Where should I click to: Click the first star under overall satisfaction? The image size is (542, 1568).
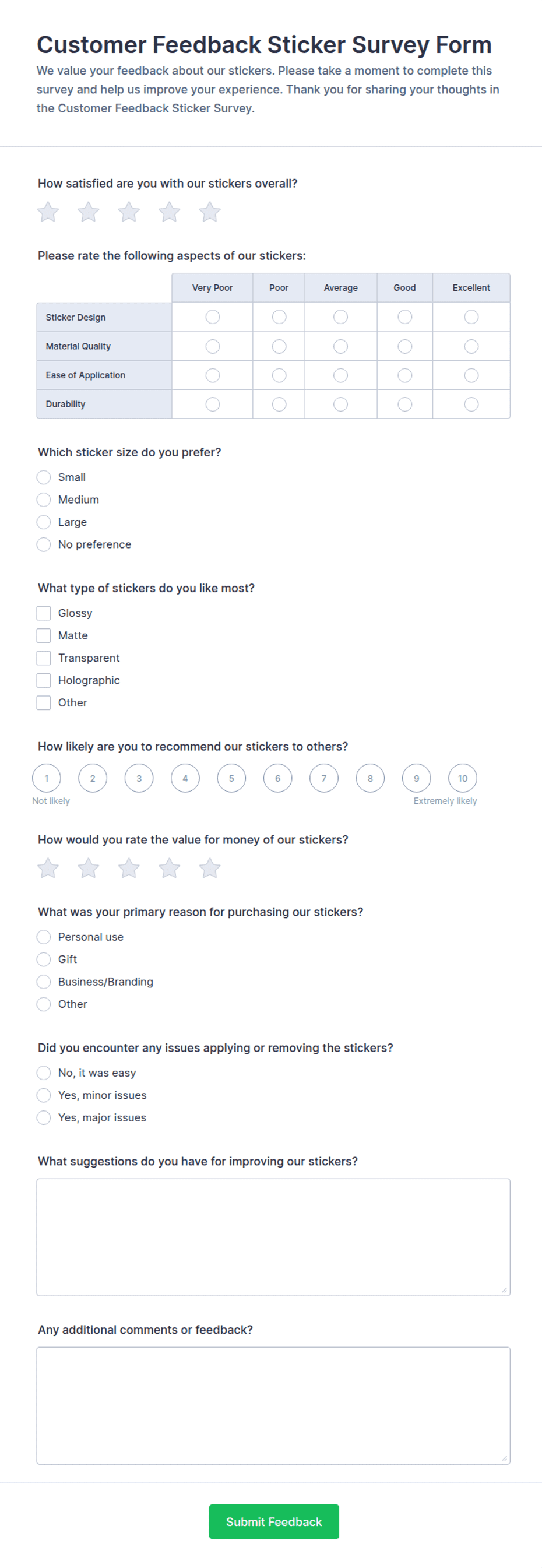[x=48, y=212]
